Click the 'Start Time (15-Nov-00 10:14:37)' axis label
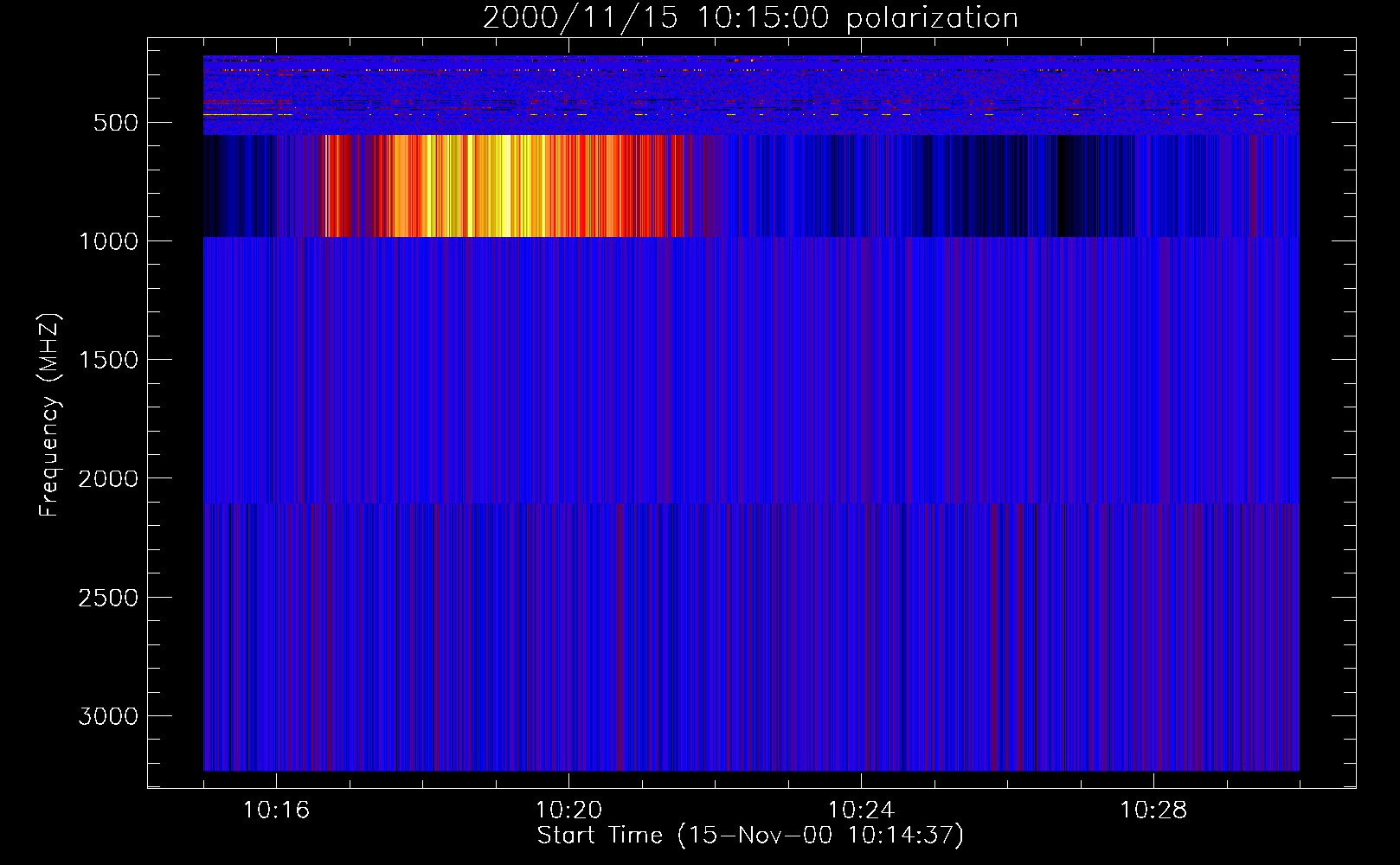This screenshot has height=865, width=1400. [750, 836]
